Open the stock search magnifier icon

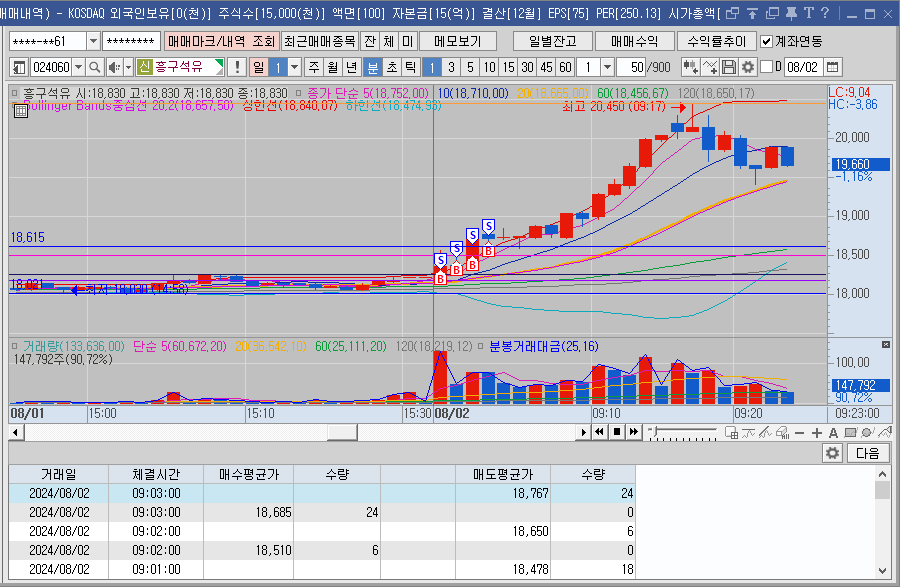click(x=95, y=68)
